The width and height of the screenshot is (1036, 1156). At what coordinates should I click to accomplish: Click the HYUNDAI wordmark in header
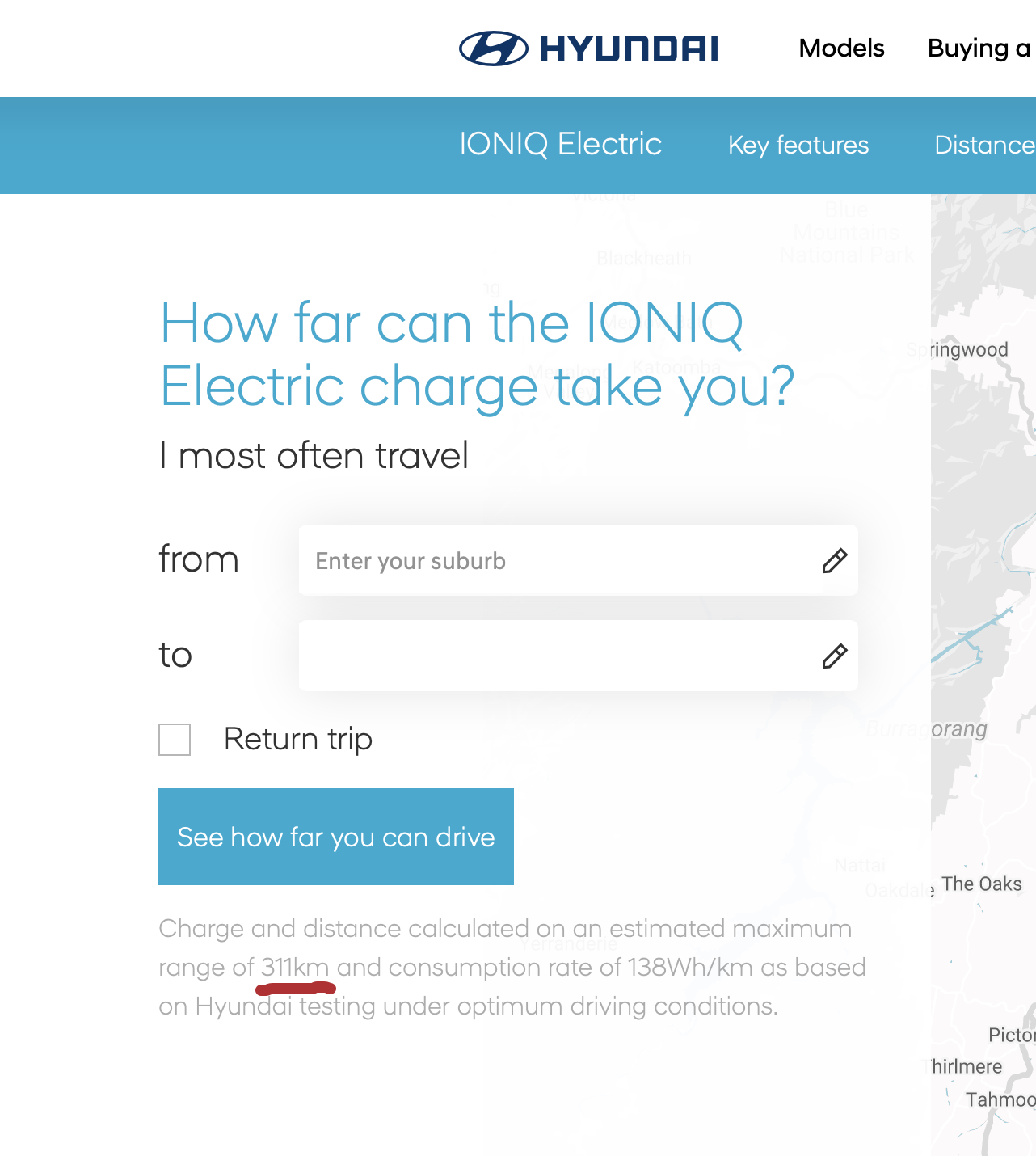(x=629, y=49)
